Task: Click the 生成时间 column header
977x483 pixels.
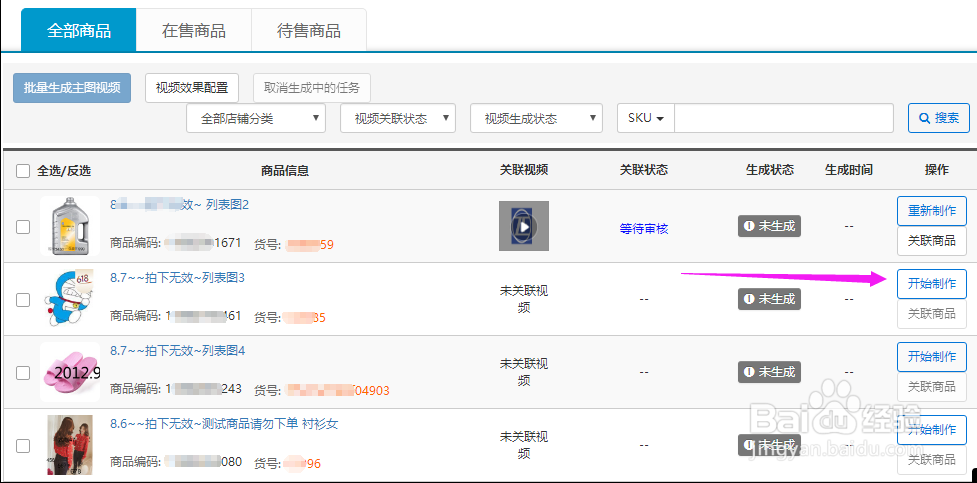Action: coord(849,170)
